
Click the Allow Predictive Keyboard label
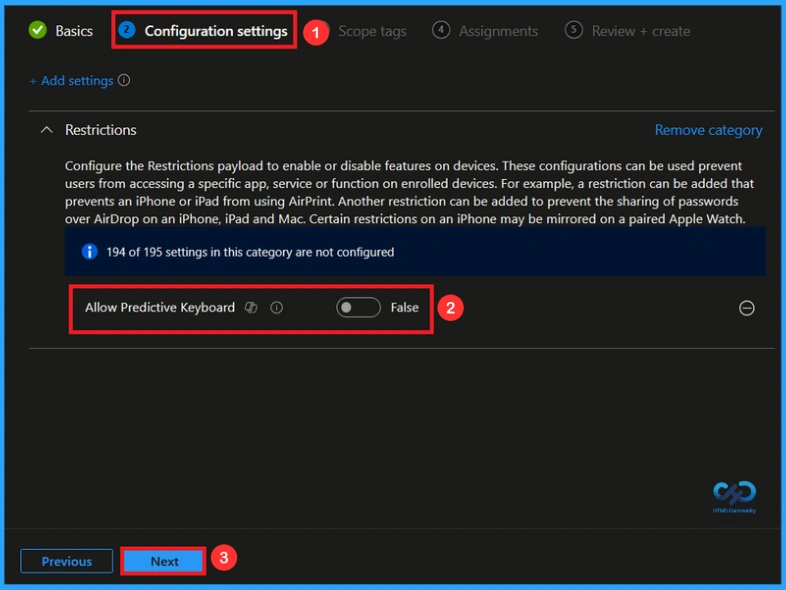pos(160,307)
